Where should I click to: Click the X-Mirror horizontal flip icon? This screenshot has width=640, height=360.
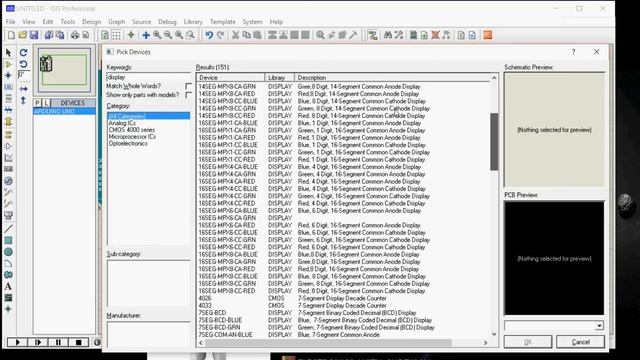24,89
